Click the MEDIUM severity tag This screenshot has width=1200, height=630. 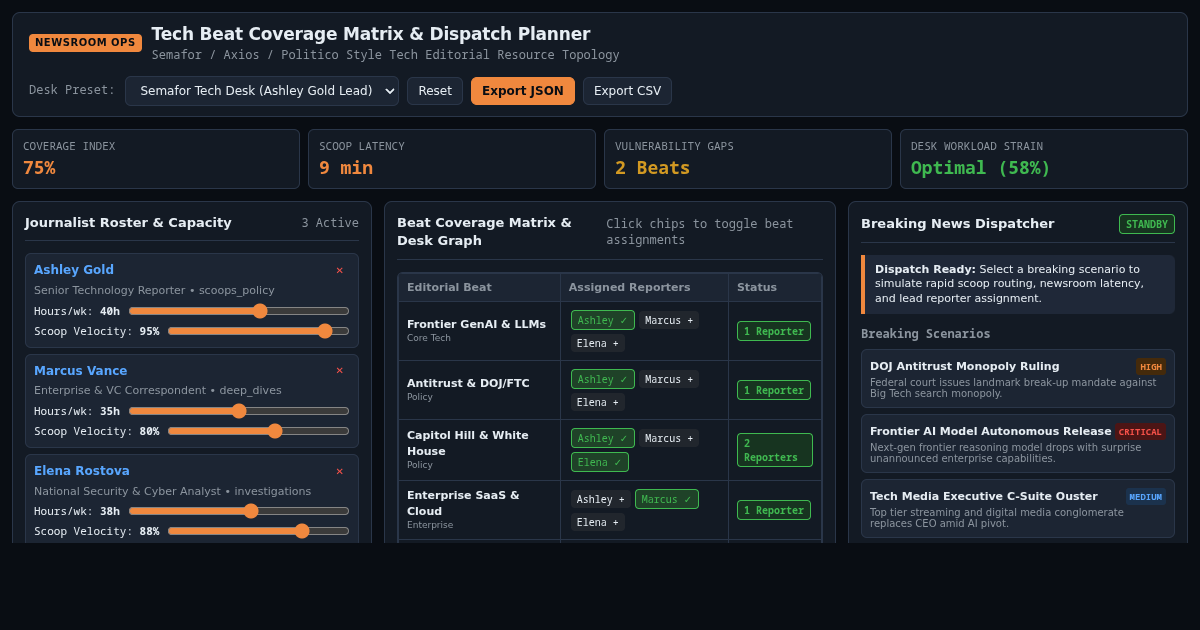[x=1146, y=497]
